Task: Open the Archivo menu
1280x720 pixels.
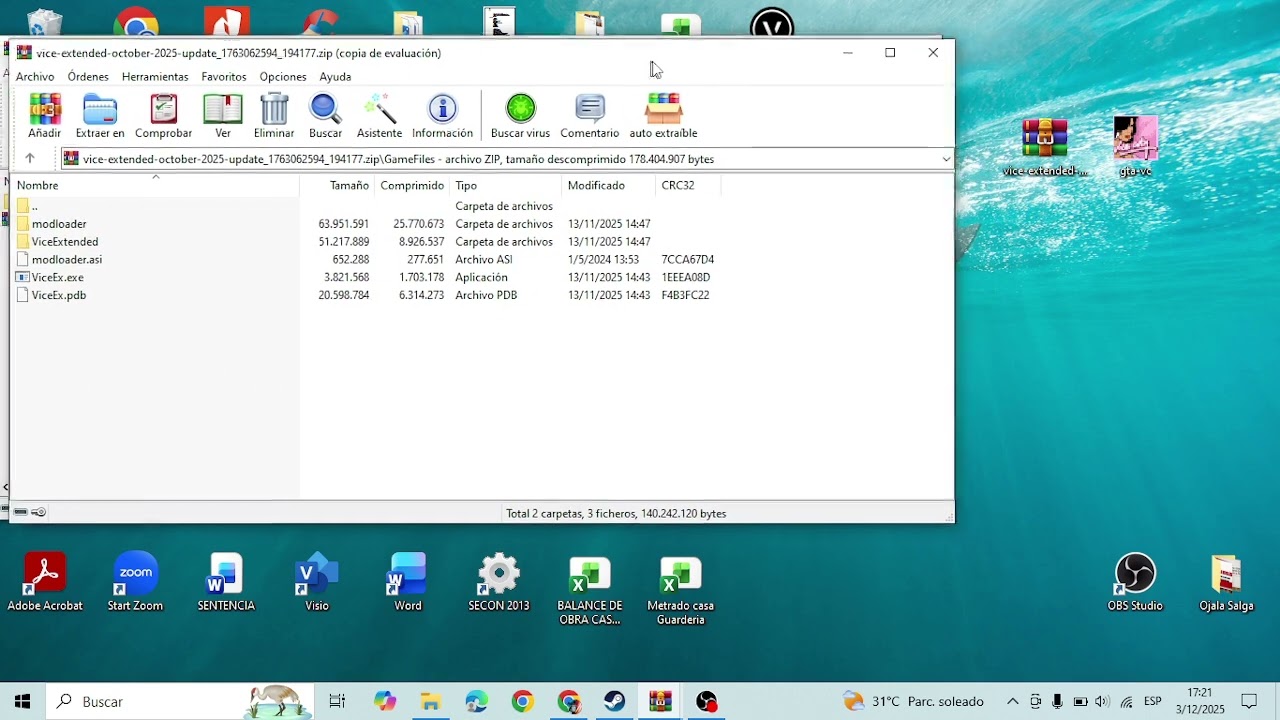Action: (x=35, y=76)
